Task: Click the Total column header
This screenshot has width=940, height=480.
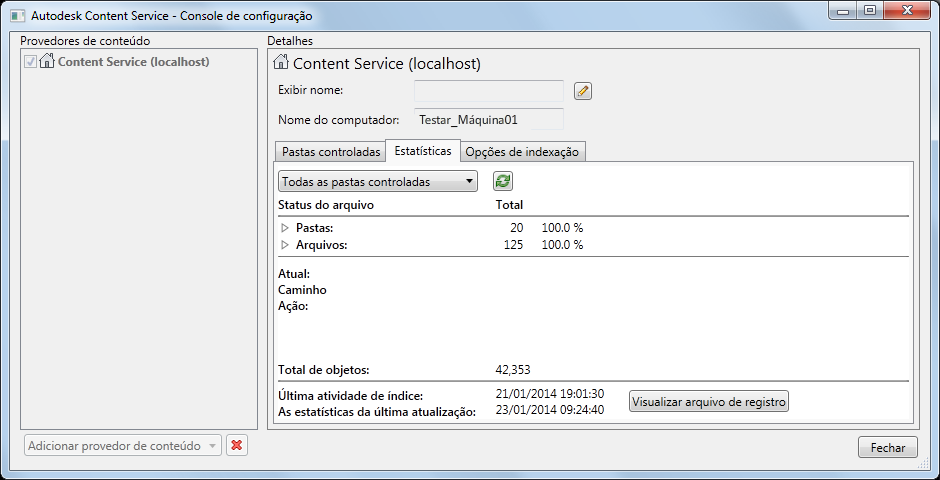Action: [x=510, y=205]
